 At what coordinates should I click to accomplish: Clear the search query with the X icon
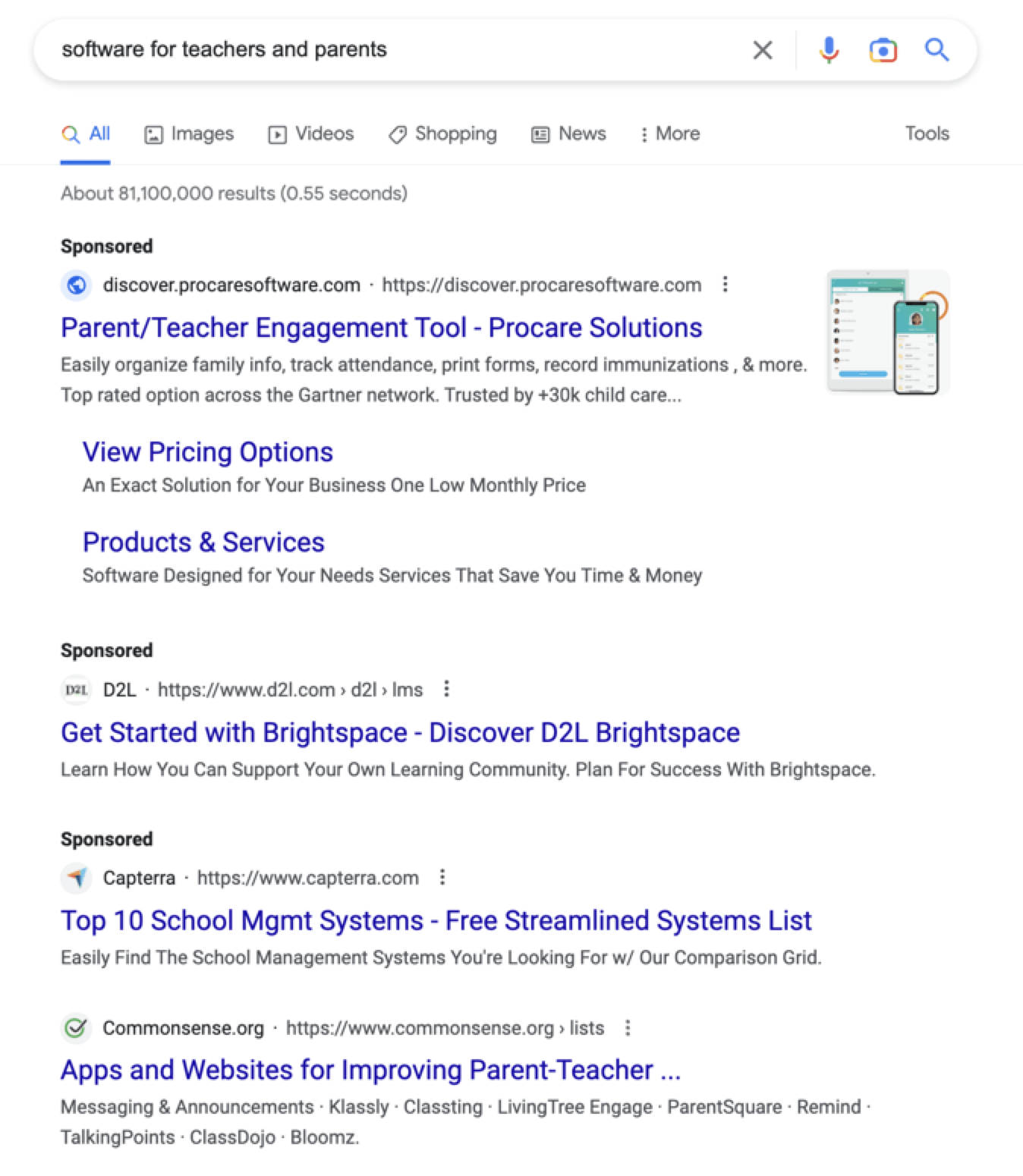pos(763,50)
